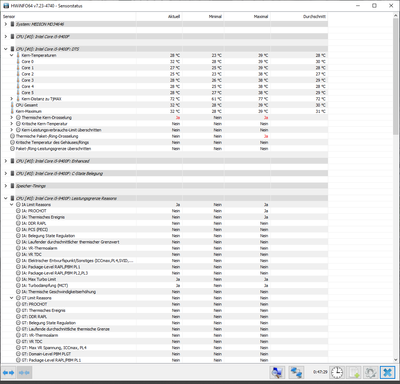
Task: Click the scrollbar down arrow
Action: [396, 360]
